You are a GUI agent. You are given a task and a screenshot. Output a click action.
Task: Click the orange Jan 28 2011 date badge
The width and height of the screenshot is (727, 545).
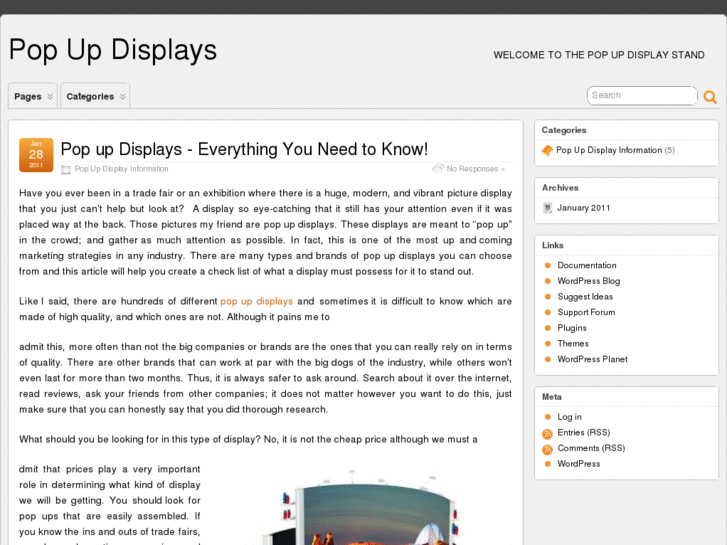pyautogui.click(x=36, y=155)
